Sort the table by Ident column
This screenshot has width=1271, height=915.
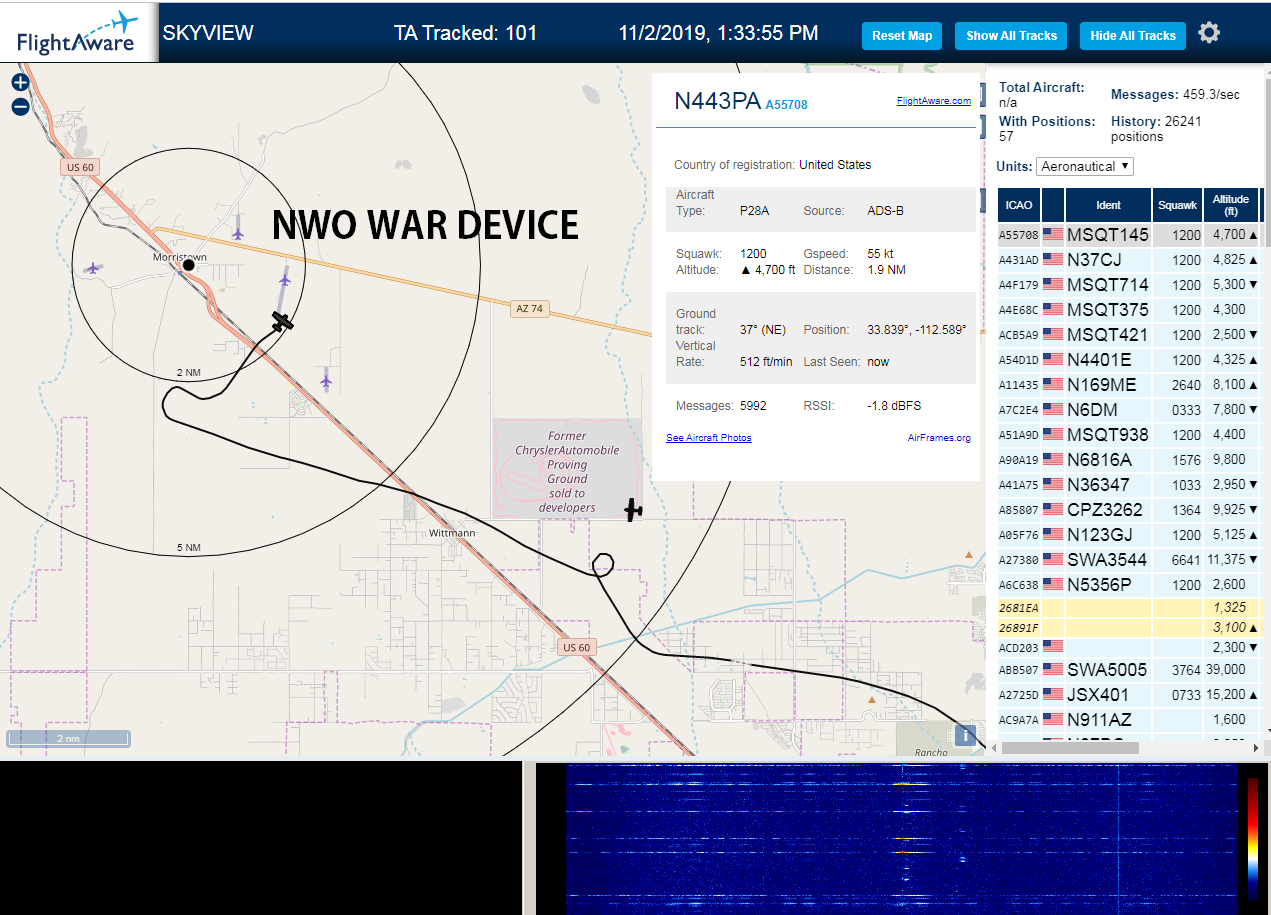coord(1108,205)
